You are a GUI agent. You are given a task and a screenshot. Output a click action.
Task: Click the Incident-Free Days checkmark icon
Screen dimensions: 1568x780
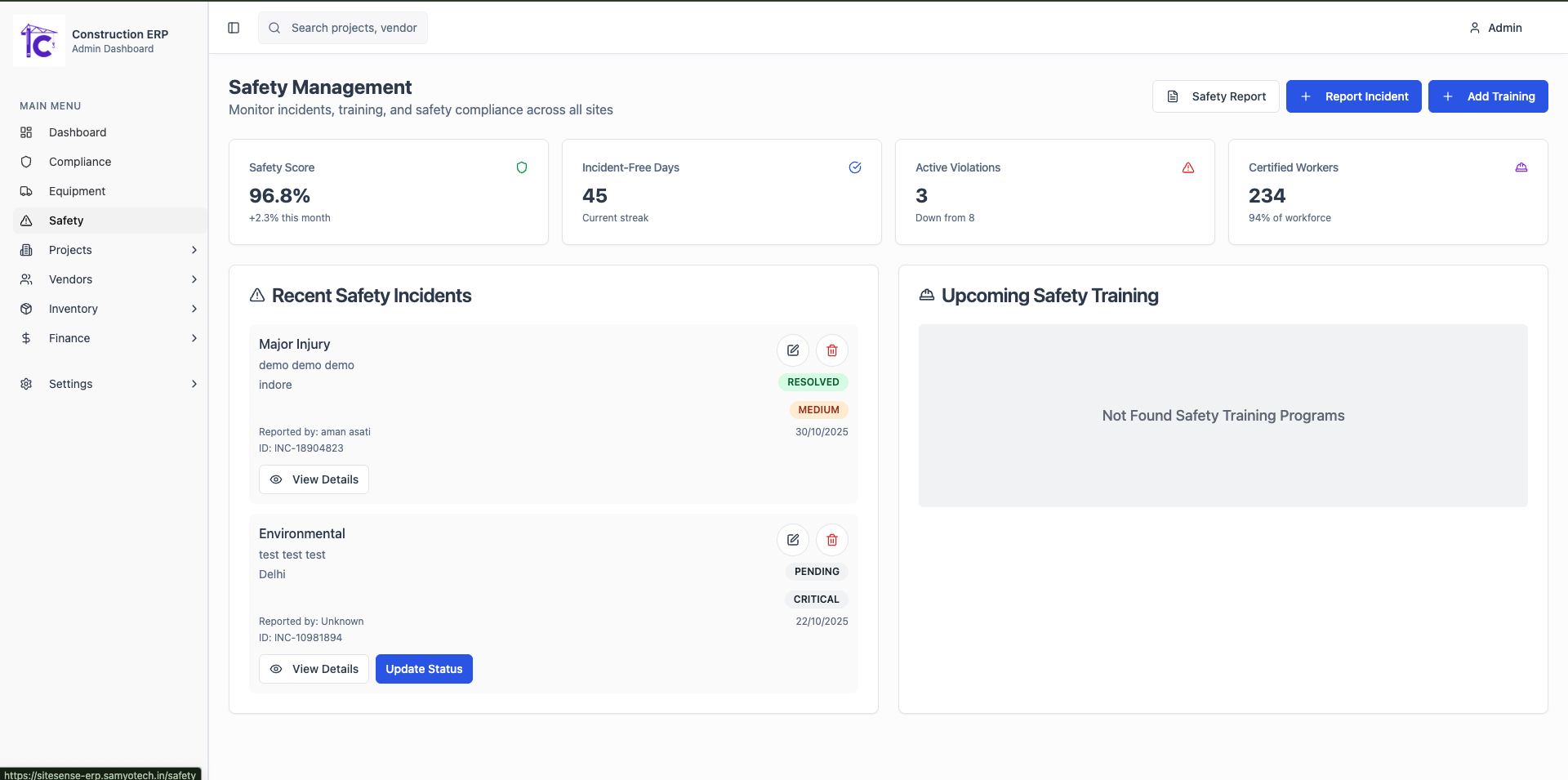click(855, 167)
